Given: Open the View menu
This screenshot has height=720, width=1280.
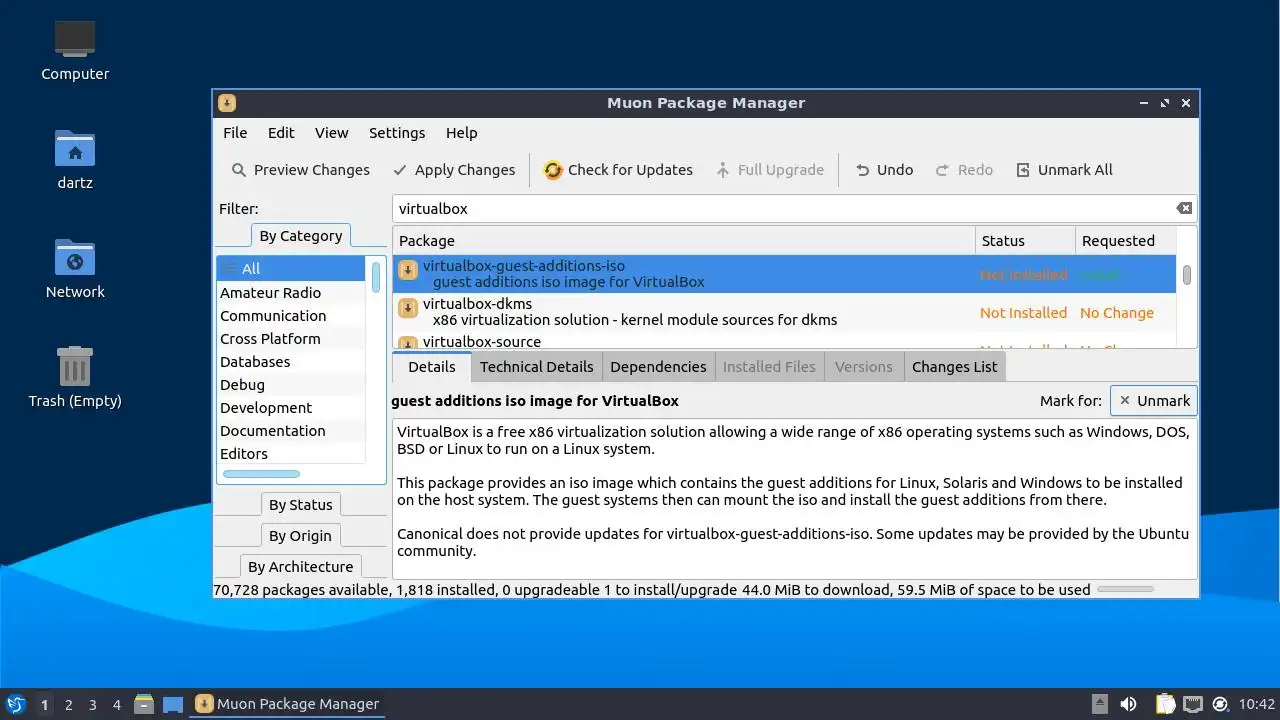Looking at the screenshot, I should (x=331, y=133).
